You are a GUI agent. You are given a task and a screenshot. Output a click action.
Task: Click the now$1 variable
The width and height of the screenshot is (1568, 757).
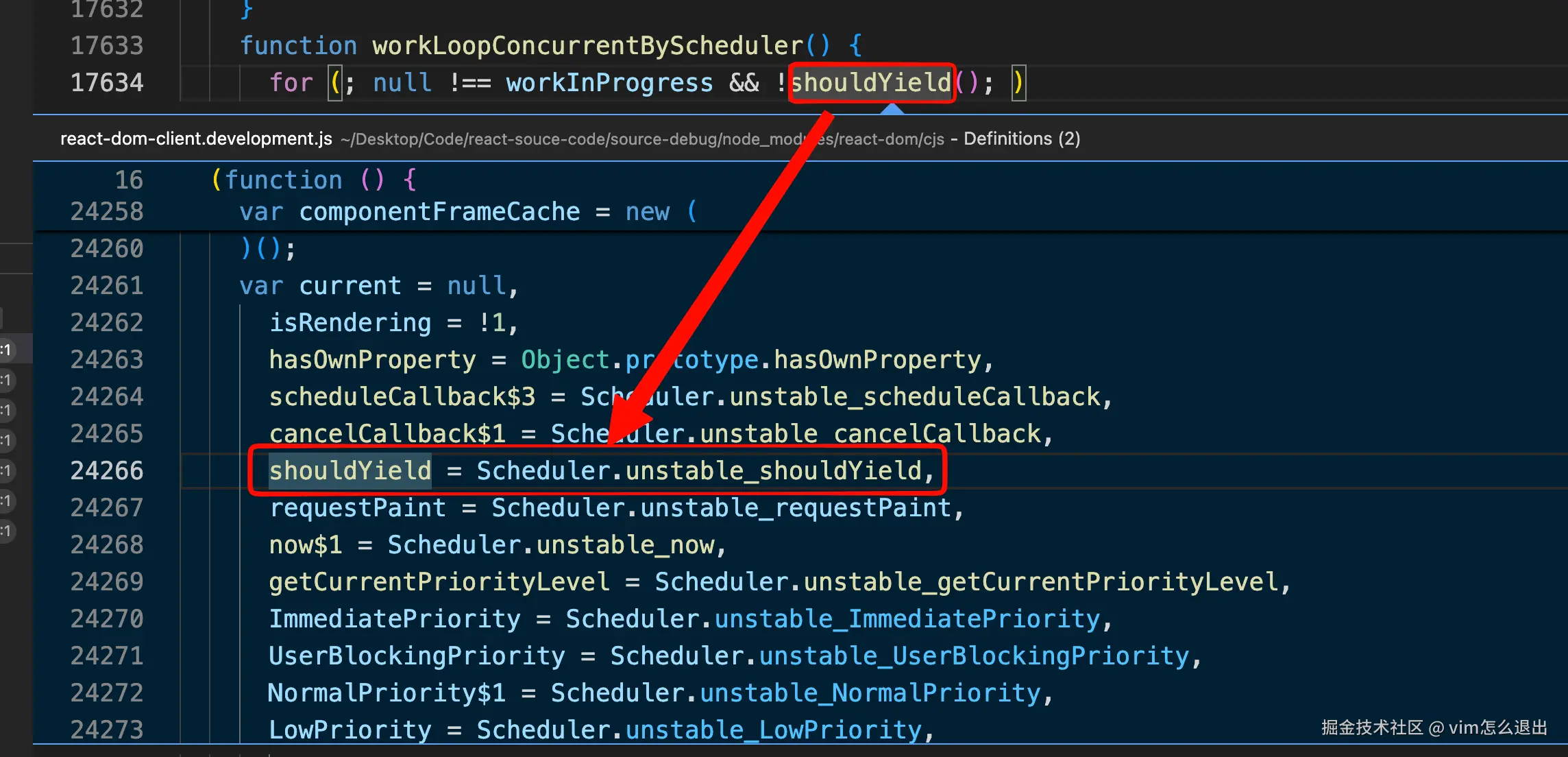point(305,544)
